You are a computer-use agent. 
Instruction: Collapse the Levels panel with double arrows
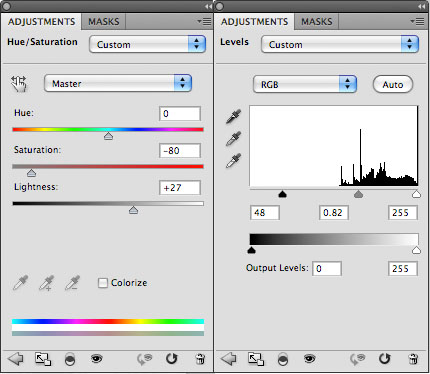pyautogui.click(x=422, y=6)
